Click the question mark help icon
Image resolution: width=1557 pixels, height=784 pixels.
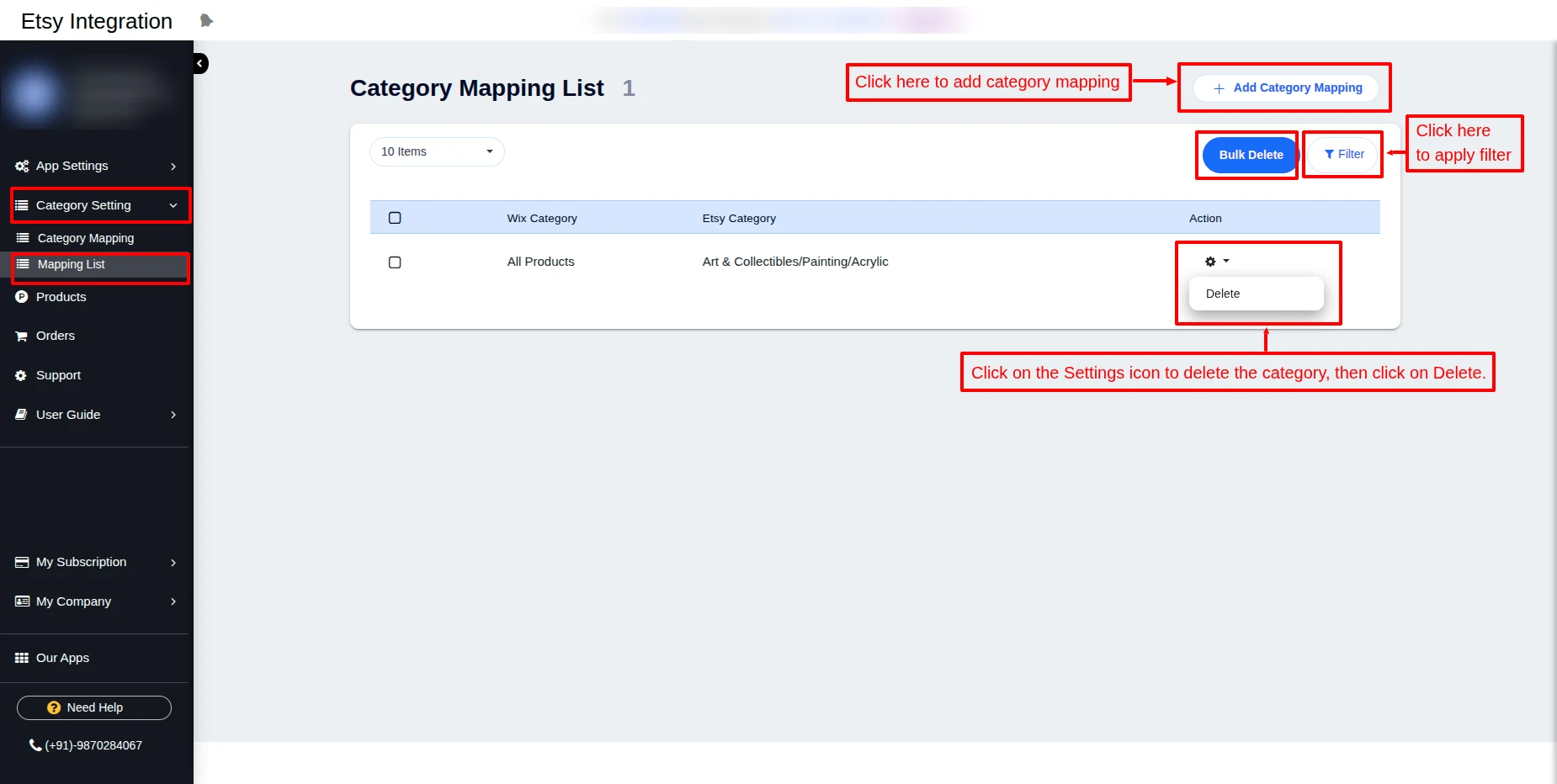[x=54, y=707]
